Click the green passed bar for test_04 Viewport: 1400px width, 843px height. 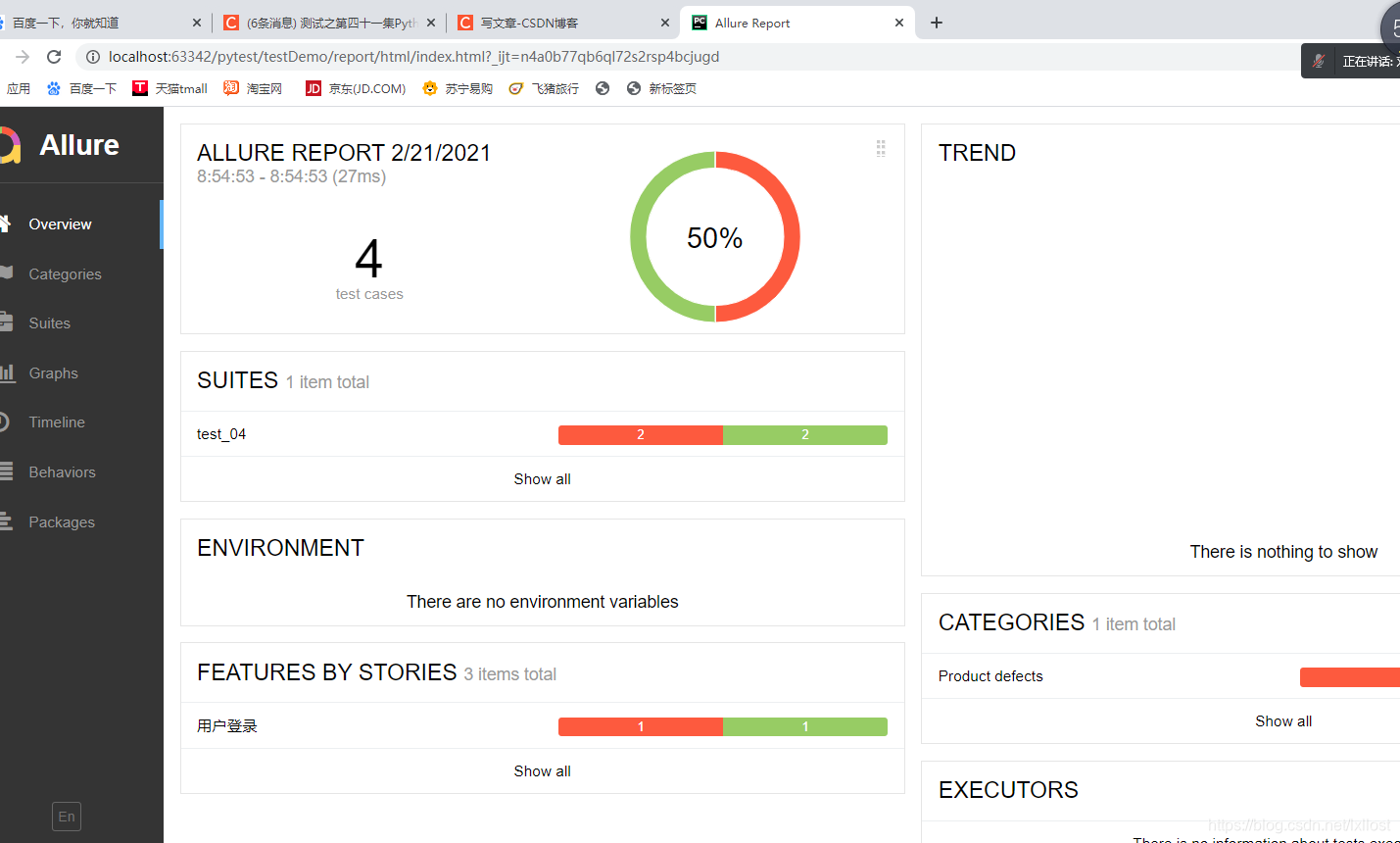[x=805, y=435]
